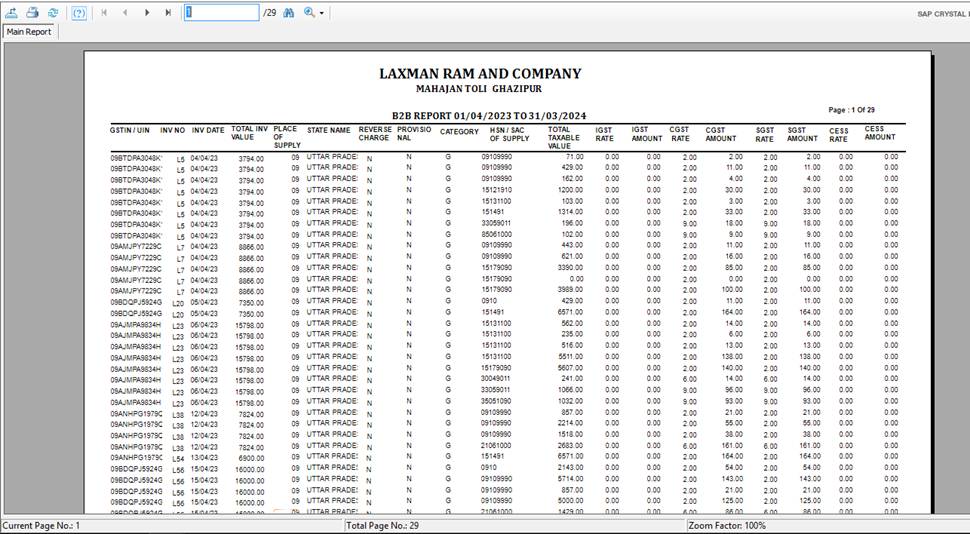Select the Main Report tab
The width and height of the screenshot is (970, 534).
[30, 32]
